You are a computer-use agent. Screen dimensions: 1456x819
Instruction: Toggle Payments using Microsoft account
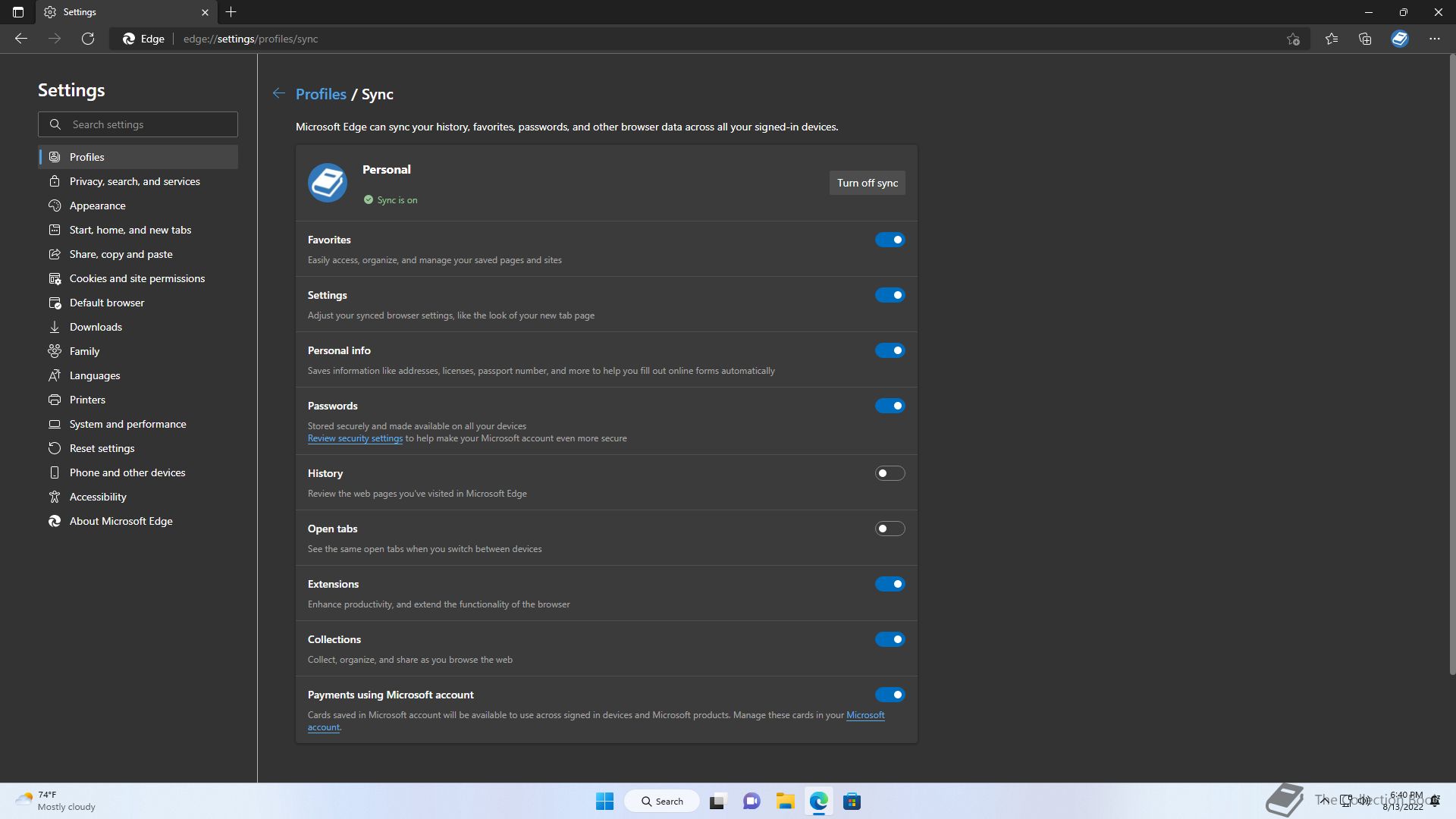(890, 695)
